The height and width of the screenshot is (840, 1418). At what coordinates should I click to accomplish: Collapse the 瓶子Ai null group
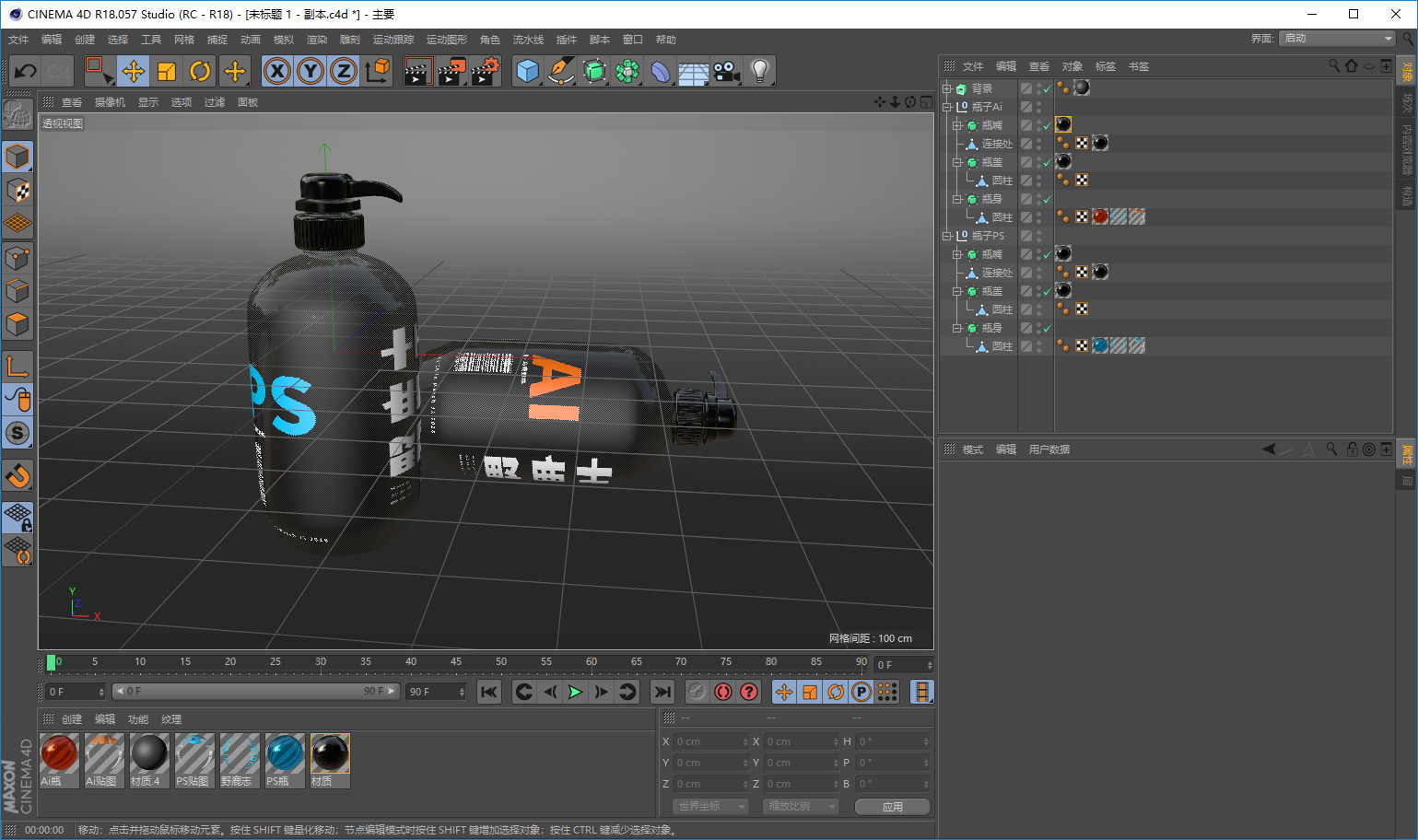click(x=947, y=107)
